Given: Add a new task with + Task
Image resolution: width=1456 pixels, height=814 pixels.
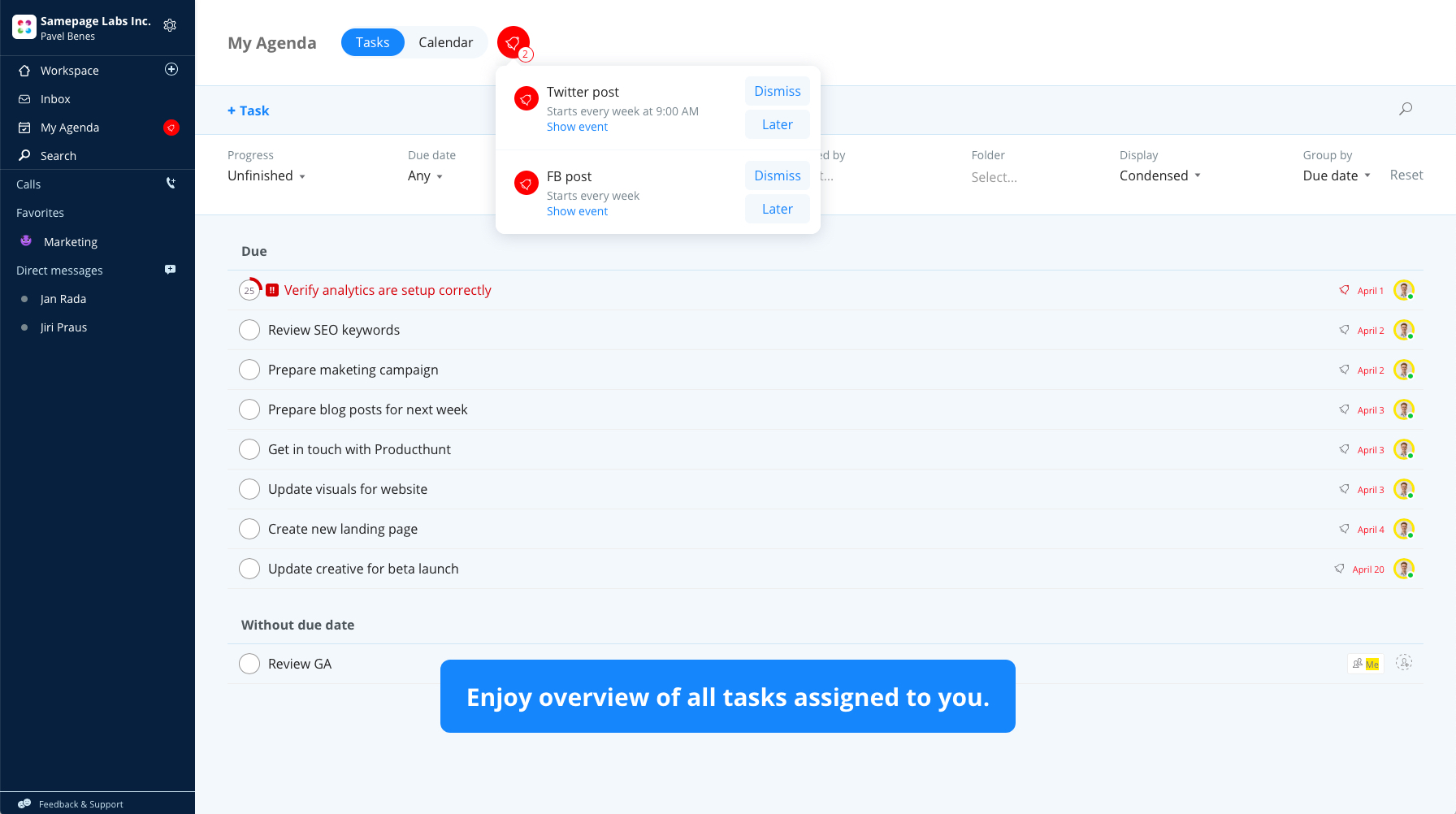Looking at the screenshot, I should [x=248, y=110].
